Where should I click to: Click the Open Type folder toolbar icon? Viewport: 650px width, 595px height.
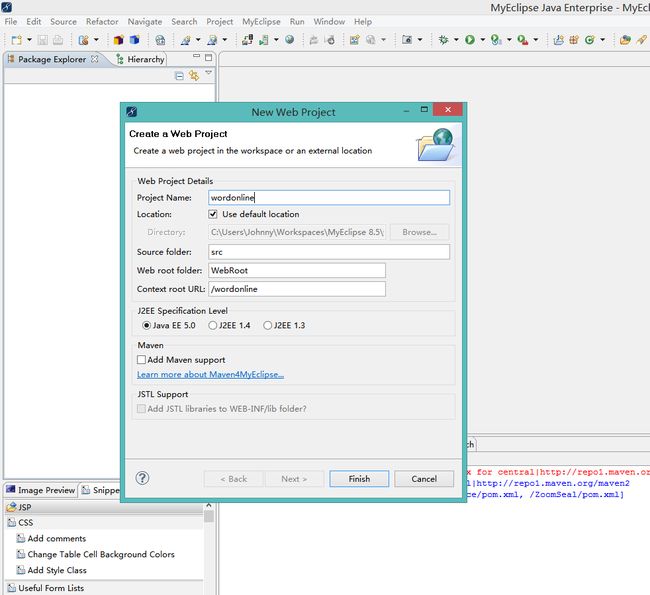click(x=625, y=40)
